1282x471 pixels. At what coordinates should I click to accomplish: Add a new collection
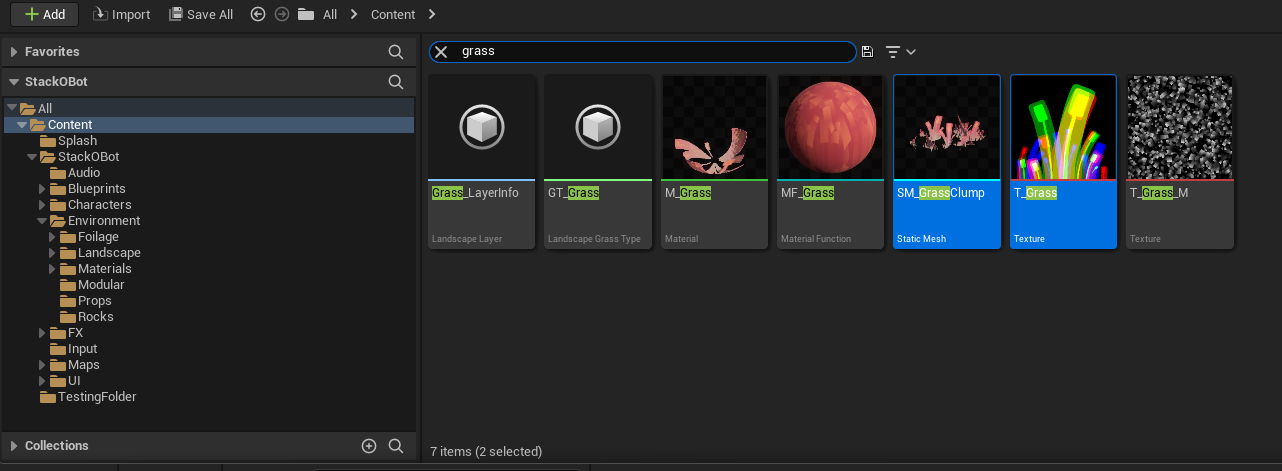pyautogui.click(x=369, y=446)
